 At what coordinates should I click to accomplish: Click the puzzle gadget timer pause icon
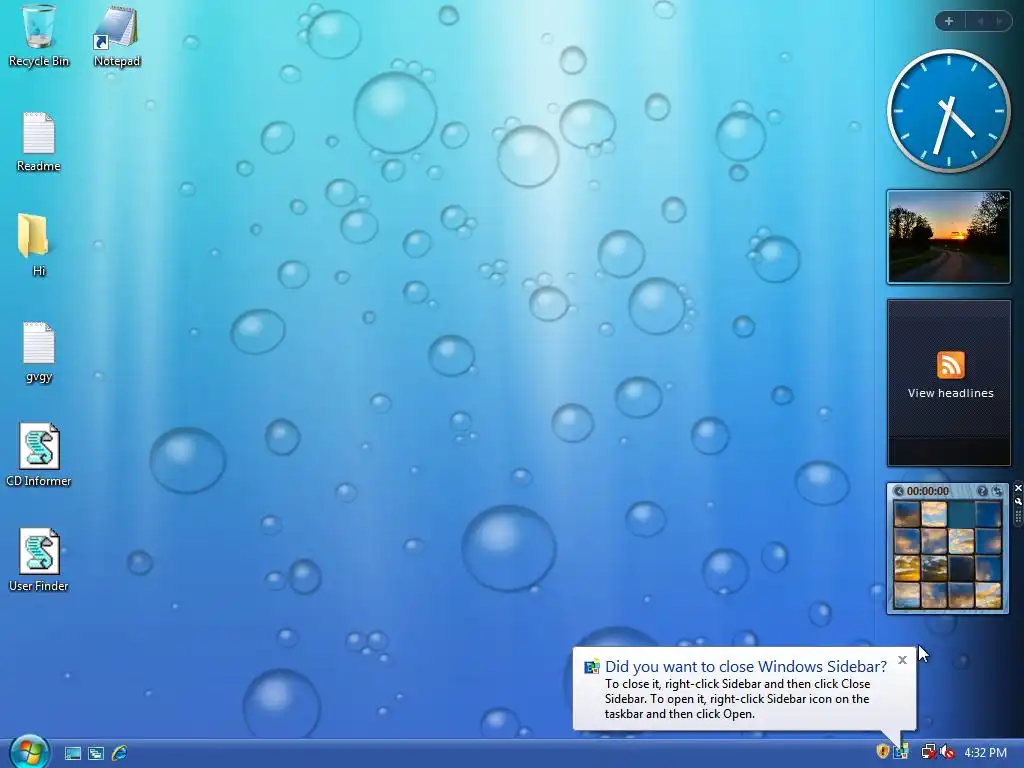(x=899, y=491)
